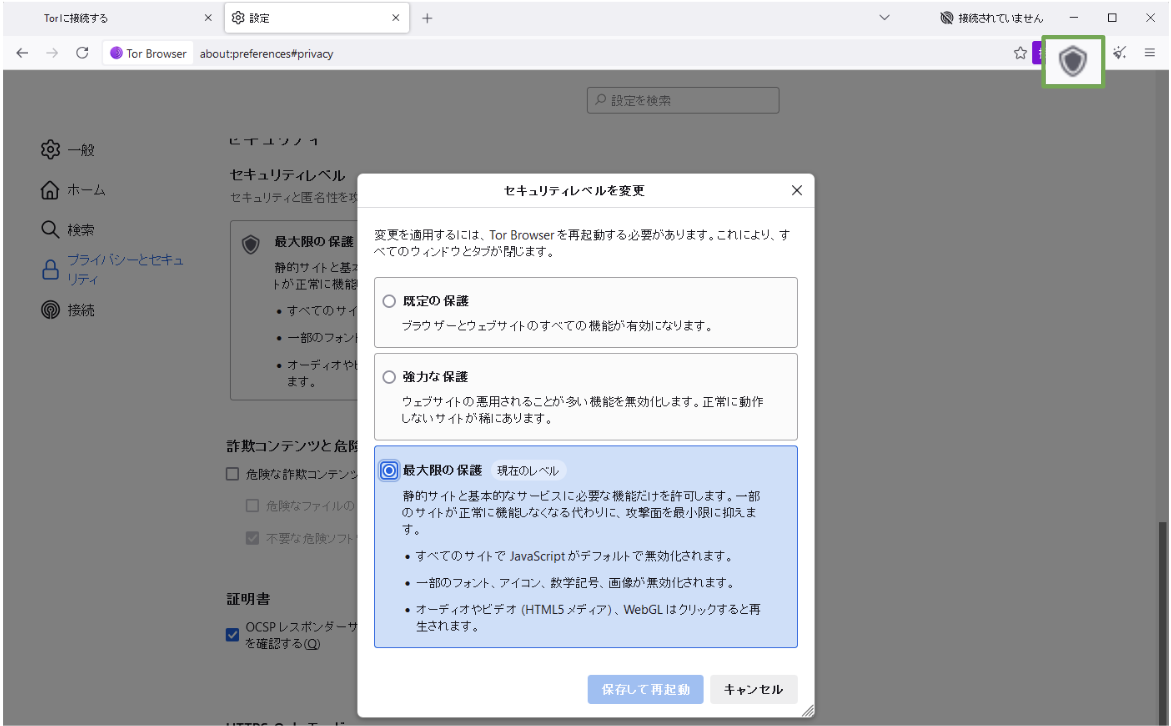The image size is (1171, 726).
Task: Select the ホーム home icon
Action: pyautogui.click(x=51, y=189)
